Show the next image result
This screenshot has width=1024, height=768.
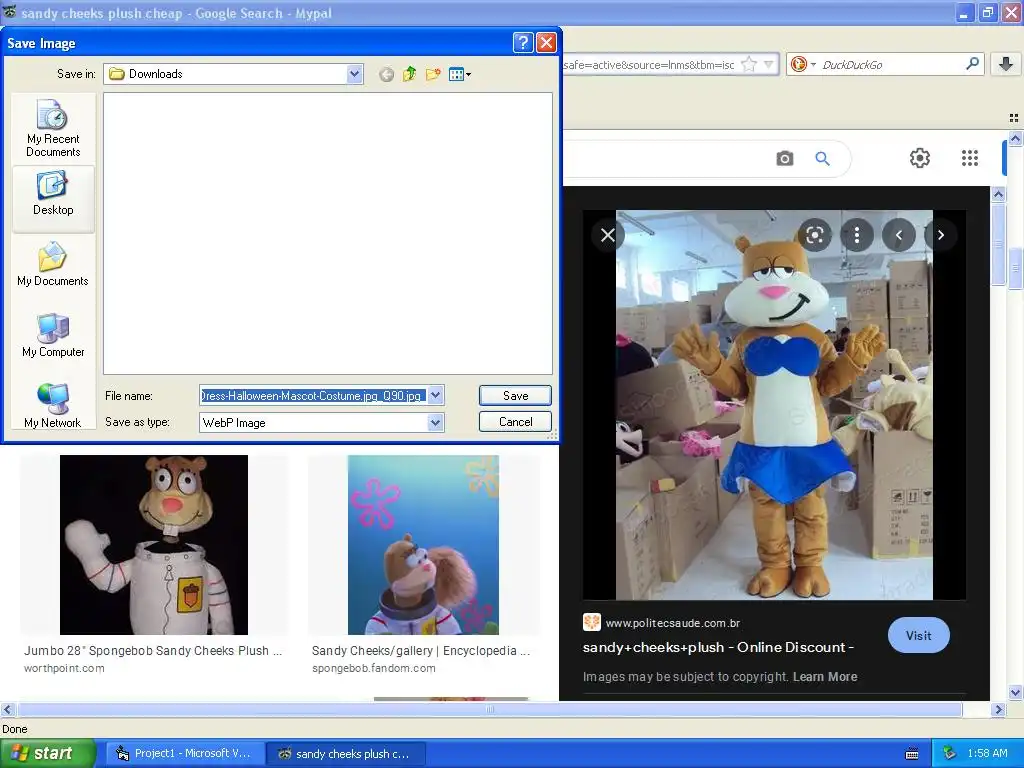940,235
